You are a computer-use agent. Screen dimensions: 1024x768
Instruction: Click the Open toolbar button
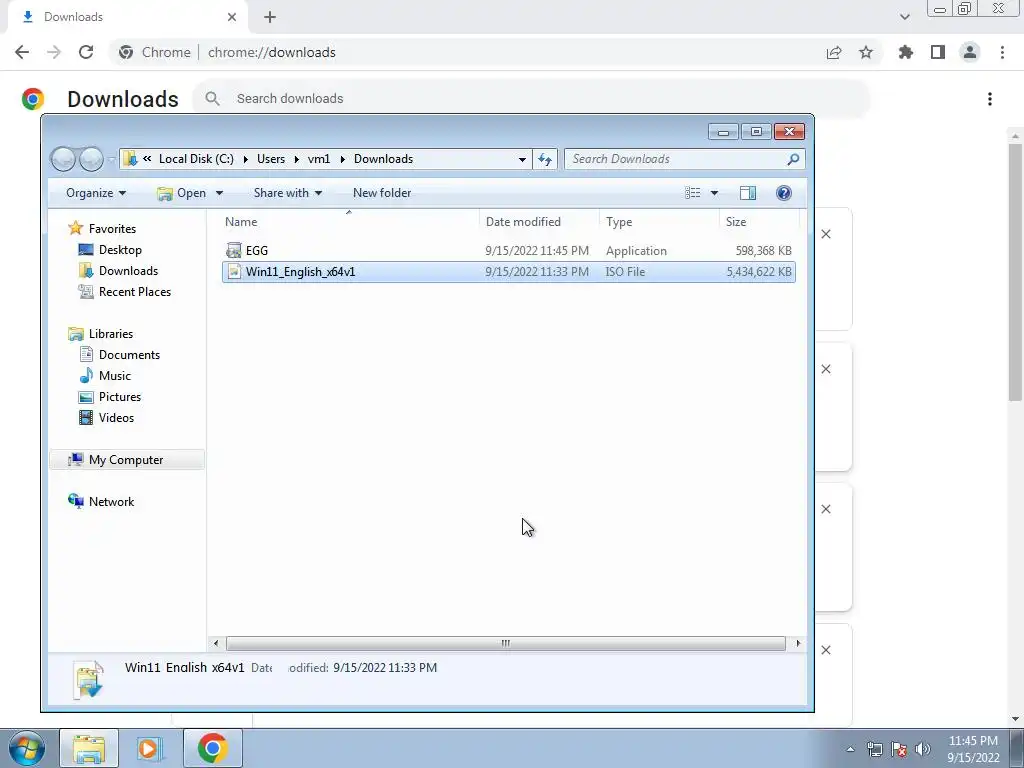[183, 193]
